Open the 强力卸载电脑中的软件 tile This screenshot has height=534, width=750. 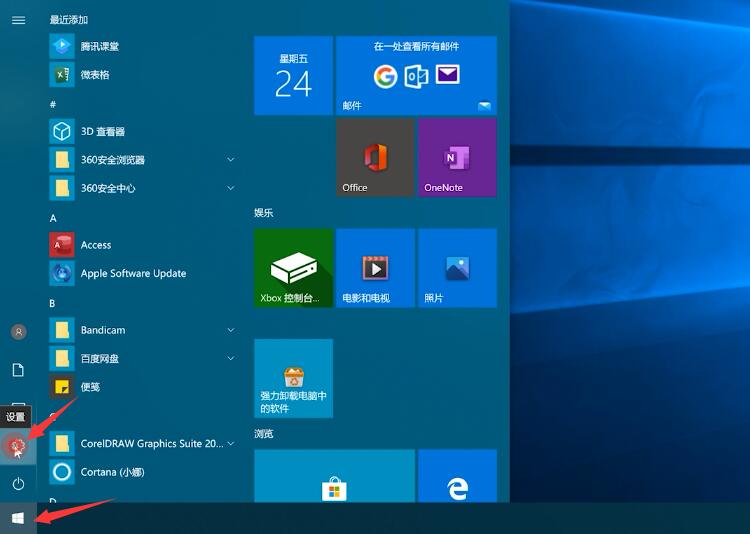click(x=293, y=378)
